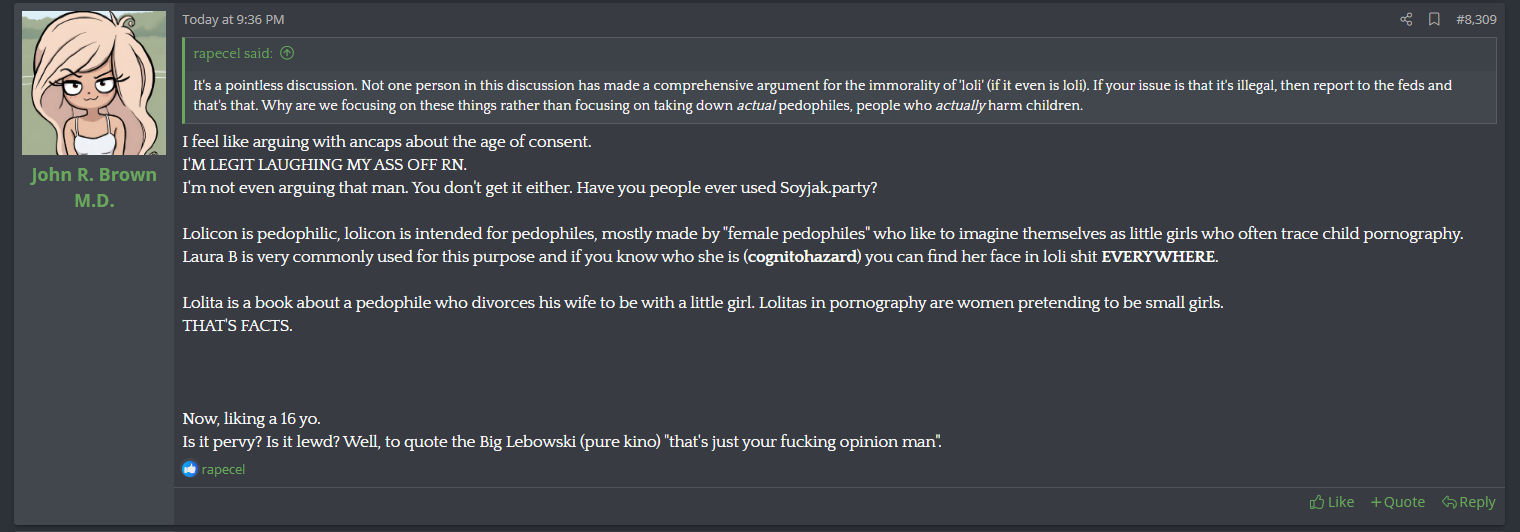The width and height of the screenshot is (1520, 532).
Task: Bookmark this post with the bookmark icon
Action: [1434, 19]
